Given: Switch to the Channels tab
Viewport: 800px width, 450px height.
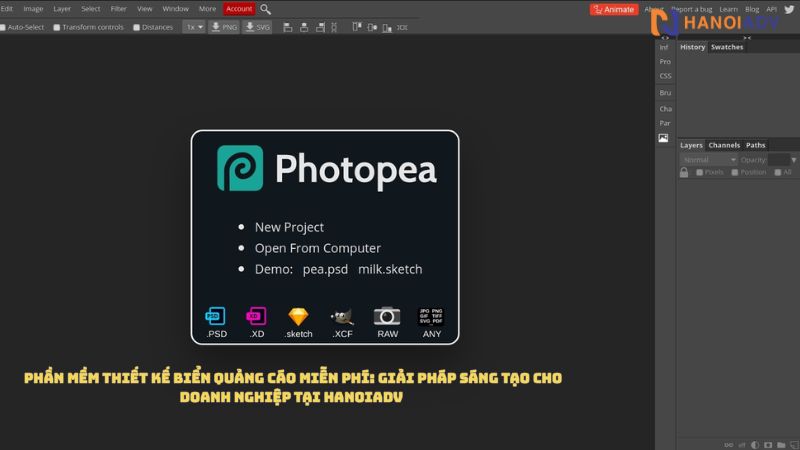Looking at the screenshot, I should [724, 145].
